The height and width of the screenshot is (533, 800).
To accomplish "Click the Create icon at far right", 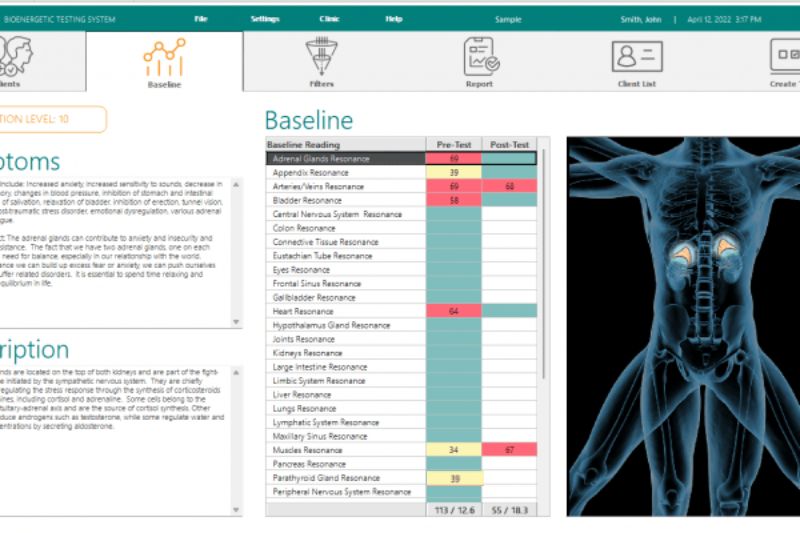I will tap(784, 56).
